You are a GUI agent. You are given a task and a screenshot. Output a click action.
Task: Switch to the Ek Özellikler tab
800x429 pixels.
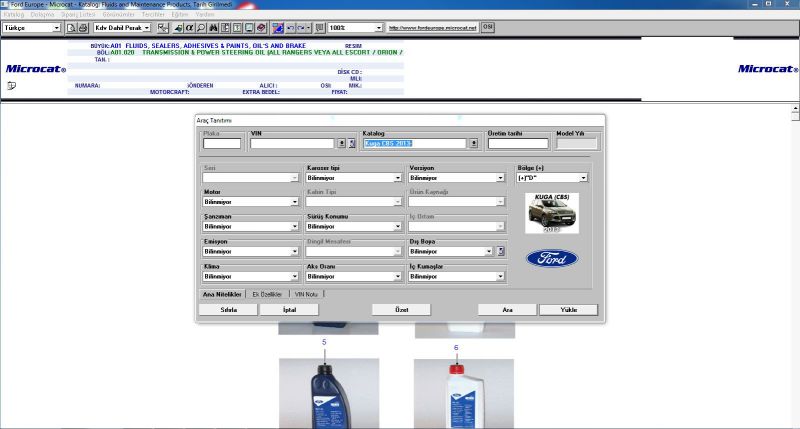pos(267,294)
